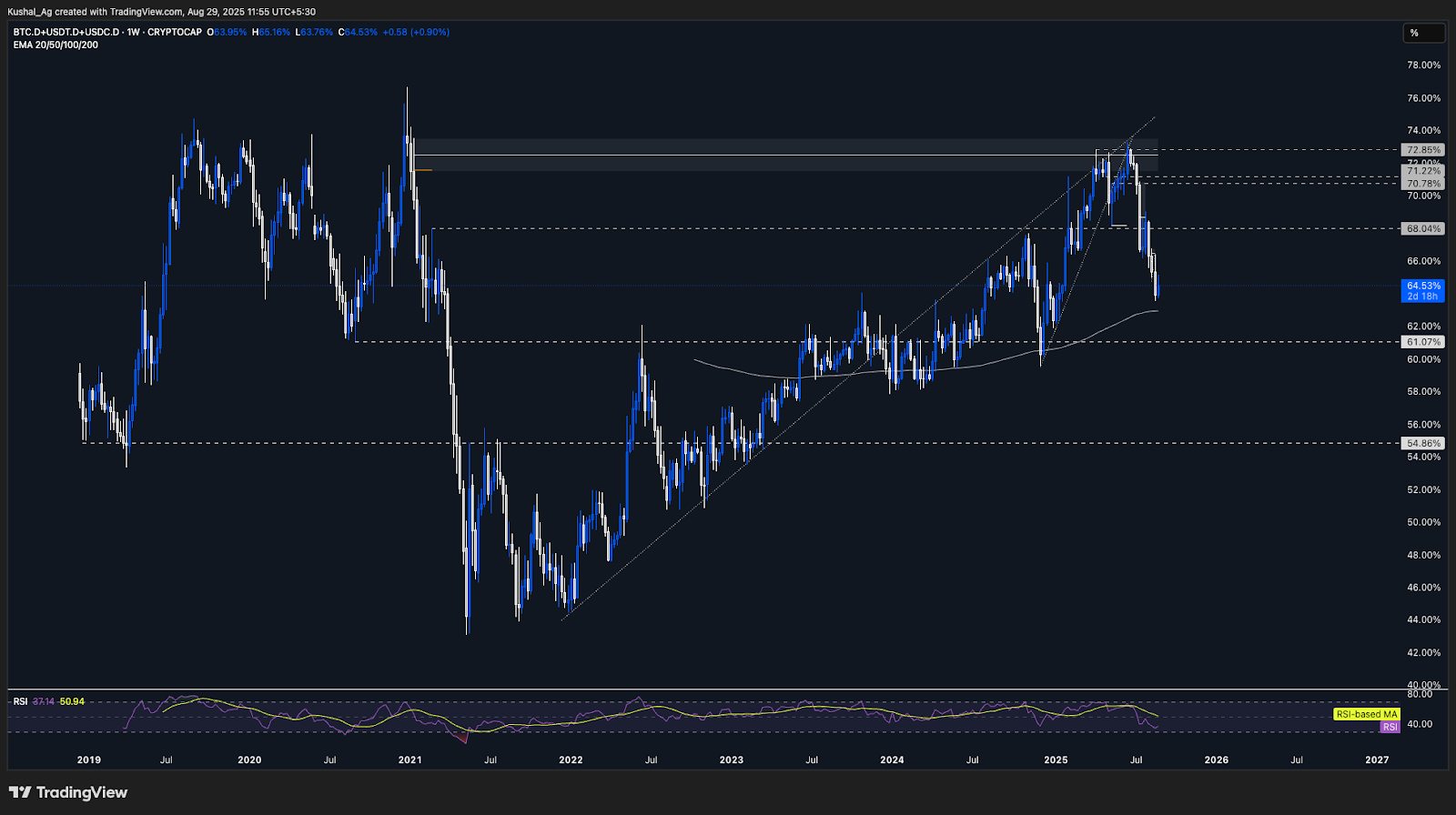Screen dimensions: 1456x815
Task: Click the 48.00% price axis label
Action: (1423, 555)
